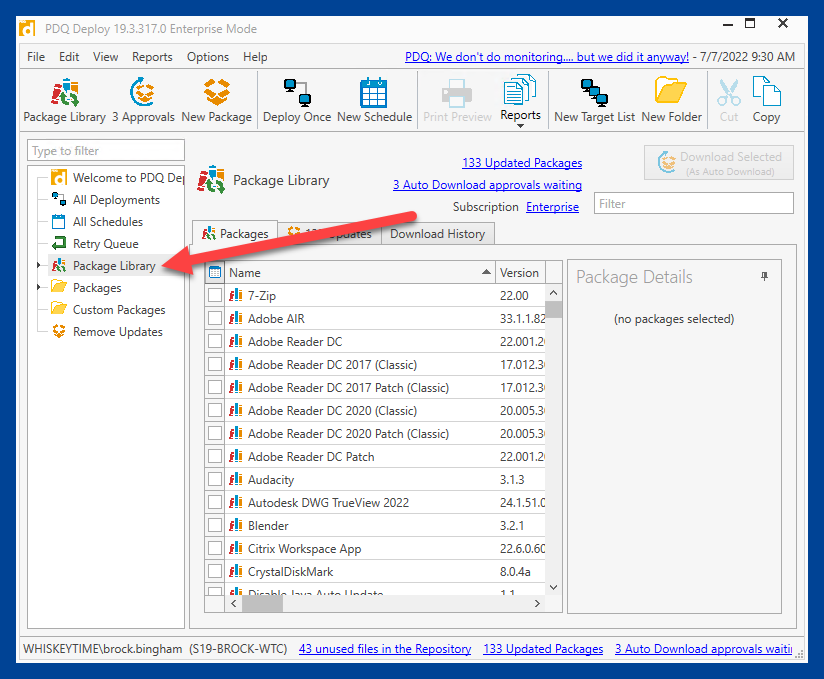824x679 pixels.
Task: Open All Deployments in the tree
Action: 106,200
